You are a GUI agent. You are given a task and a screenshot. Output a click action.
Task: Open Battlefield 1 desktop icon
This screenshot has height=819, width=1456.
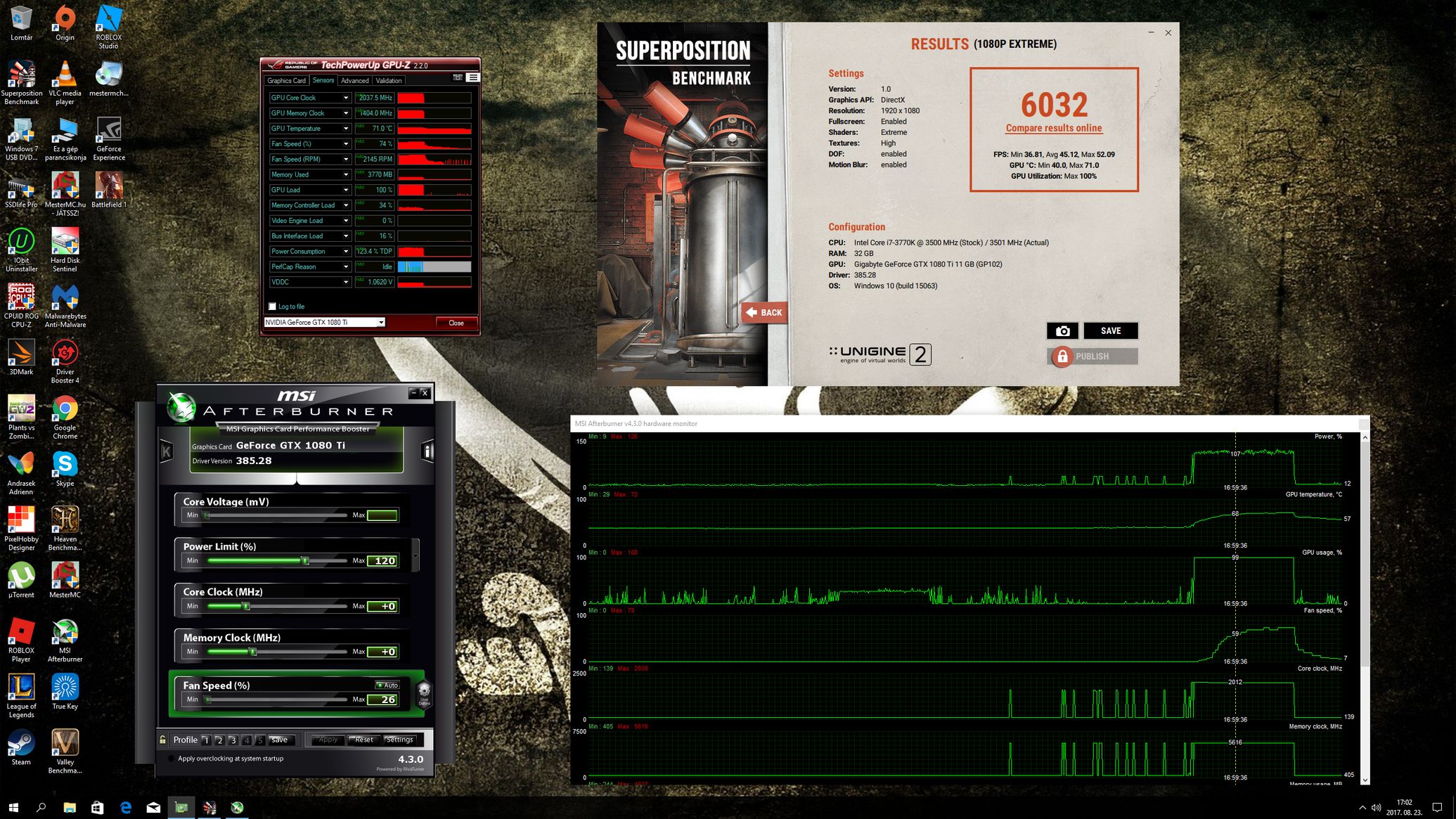point(108,191)
